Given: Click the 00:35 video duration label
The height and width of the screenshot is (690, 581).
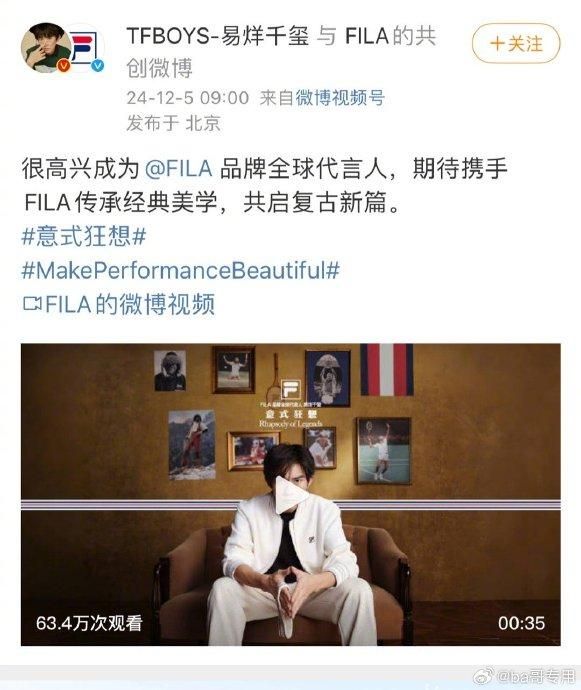Looking at the screenshot, I should pyautogui.click(x=522, y=623).
